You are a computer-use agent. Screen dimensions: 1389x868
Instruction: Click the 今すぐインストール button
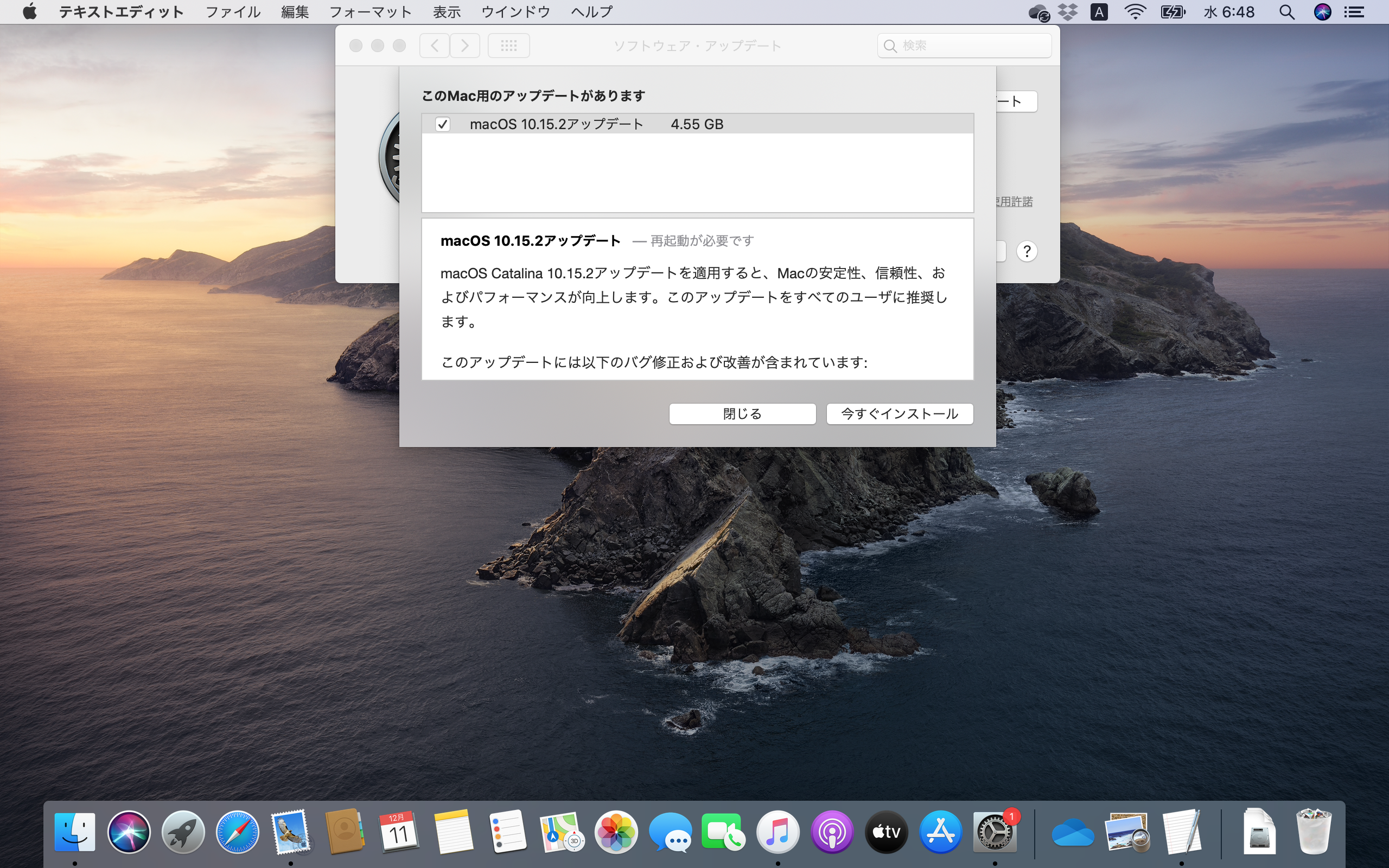[x=899, y=413]
